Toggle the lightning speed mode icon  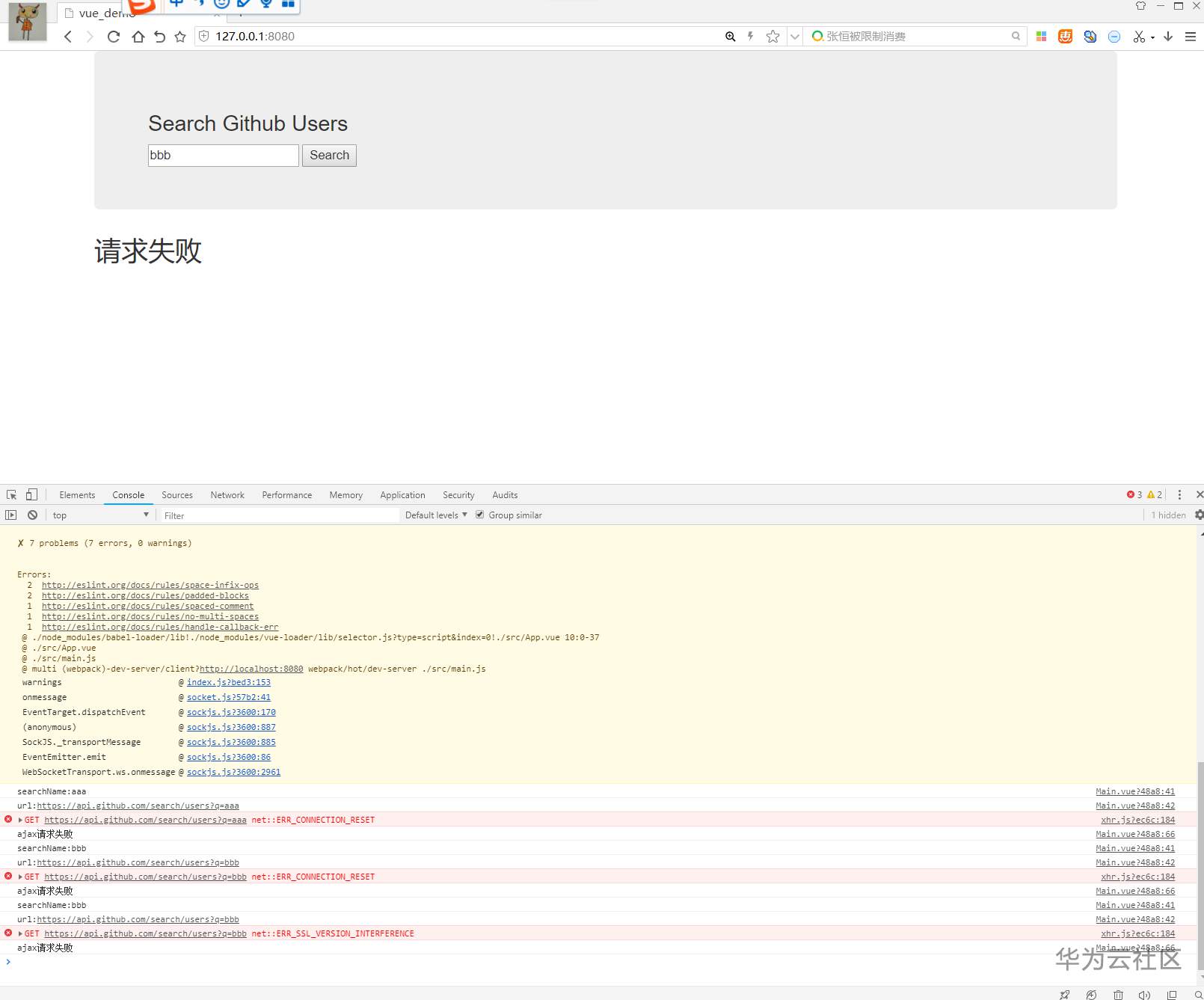pyautogui.click(x=751, y=36)
